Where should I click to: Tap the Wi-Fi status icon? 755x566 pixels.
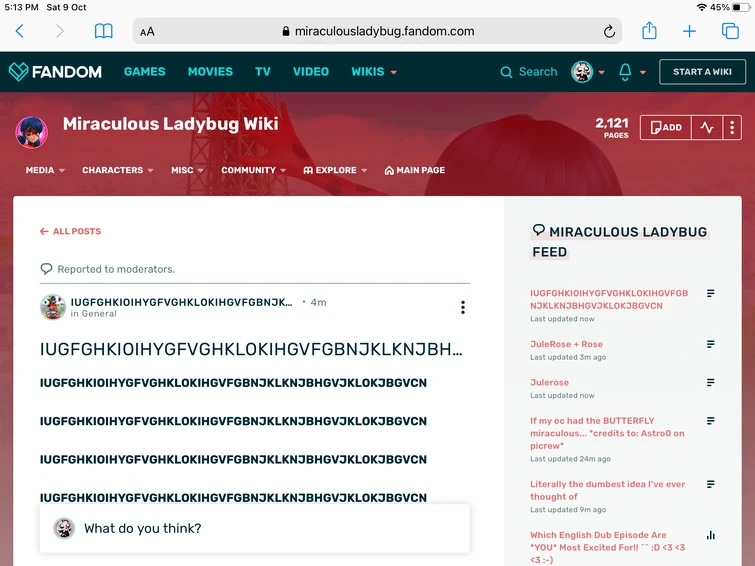[702, 7]
